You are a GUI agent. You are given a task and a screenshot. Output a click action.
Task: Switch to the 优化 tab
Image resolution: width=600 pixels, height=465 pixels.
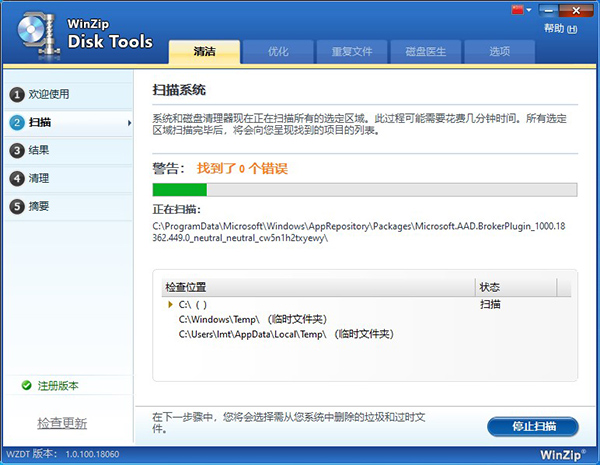tap(277, 51)
